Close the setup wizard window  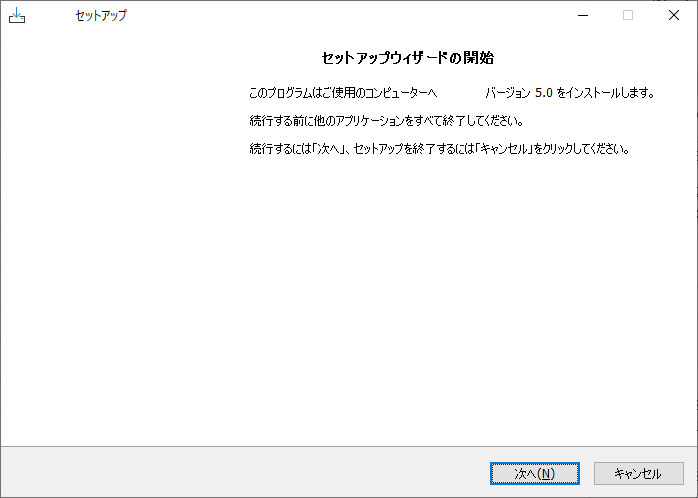point(674,15)
